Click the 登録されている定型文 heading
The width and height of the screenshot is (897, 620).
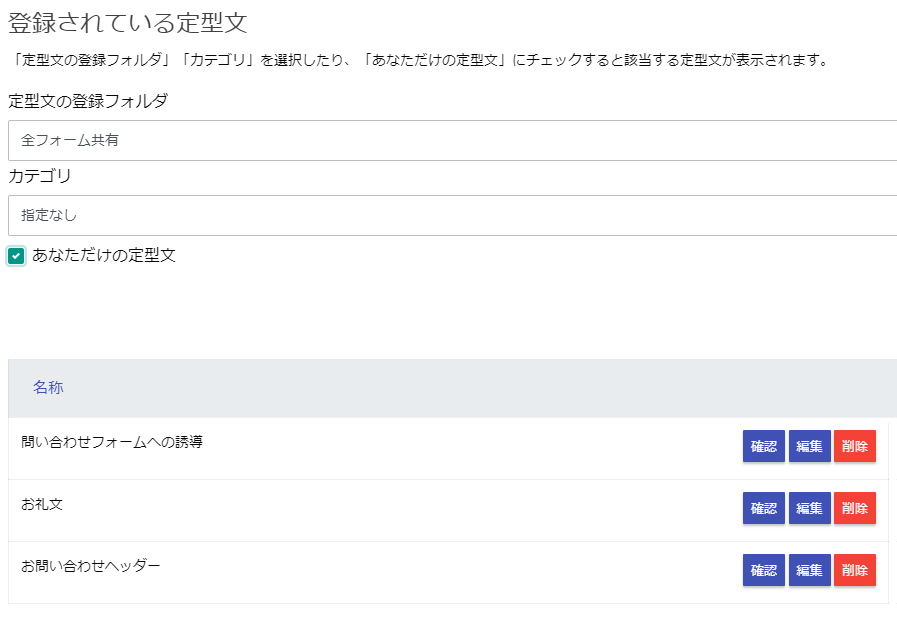click(128, 23)
